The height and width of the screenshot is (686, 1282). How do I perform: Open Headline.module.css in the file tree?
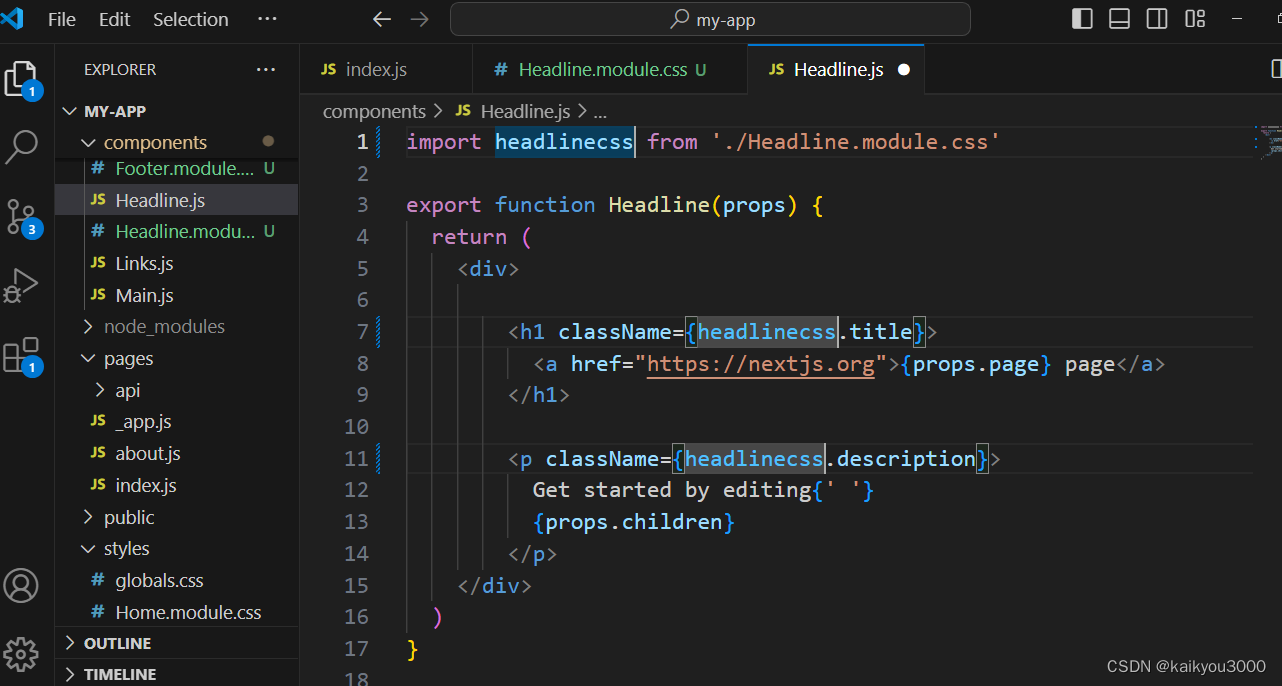(x=176, y=231)
